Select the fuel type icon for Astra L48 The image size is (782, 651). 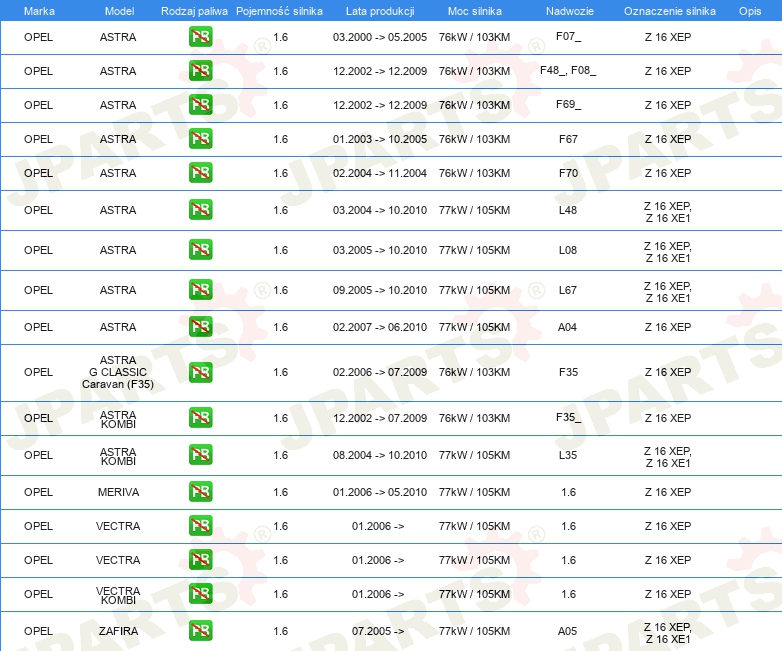click(200, 210)
